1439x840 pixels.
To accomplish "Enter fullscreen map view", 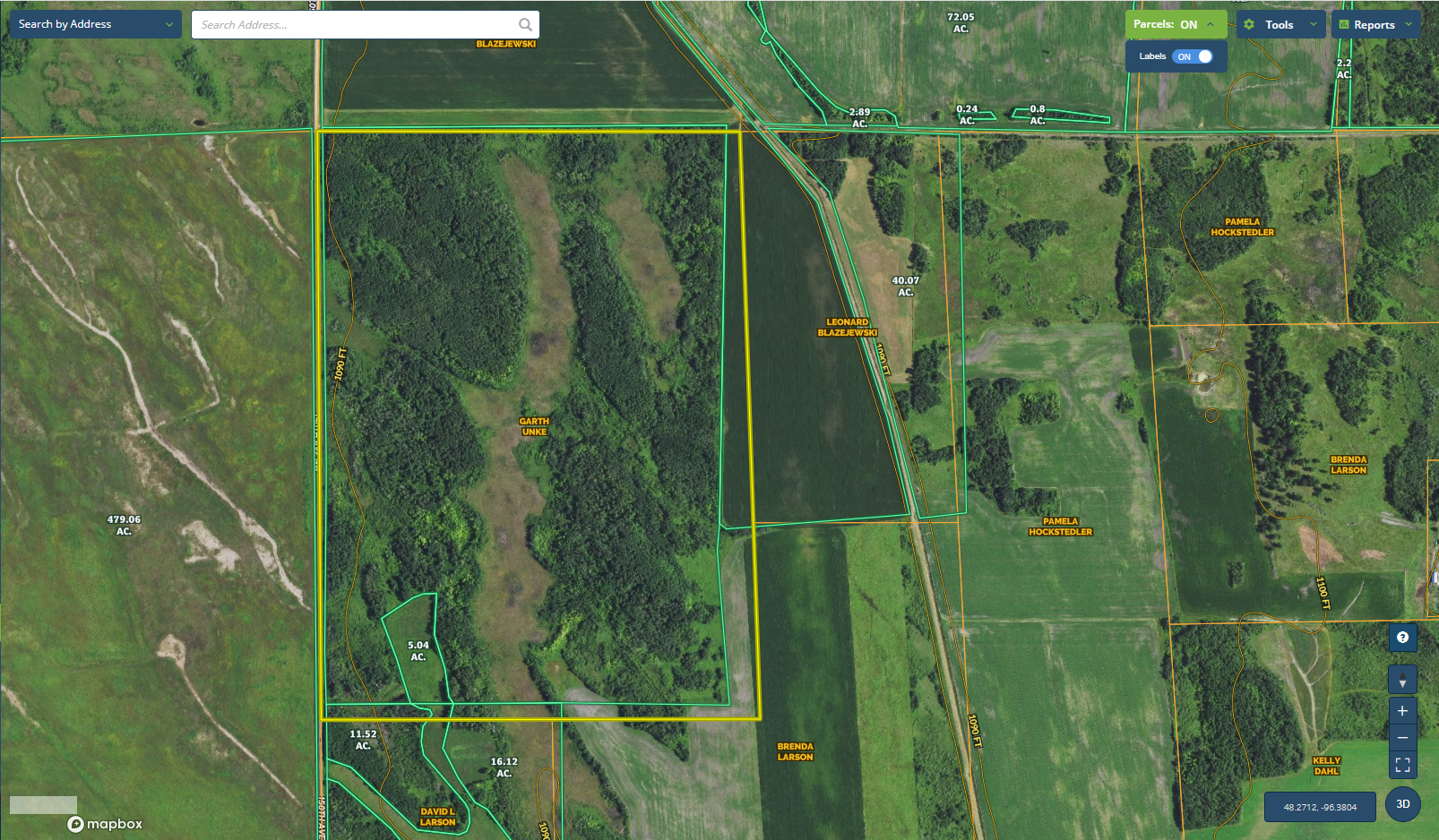I will 1402,765.
